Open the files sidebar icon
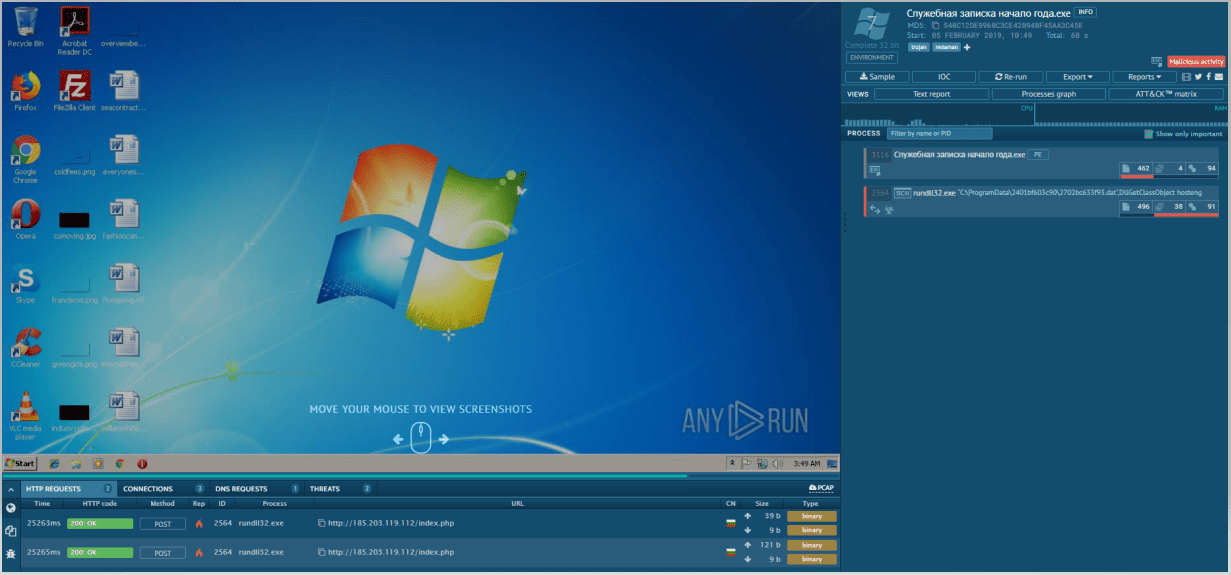 tap(10, 531)
